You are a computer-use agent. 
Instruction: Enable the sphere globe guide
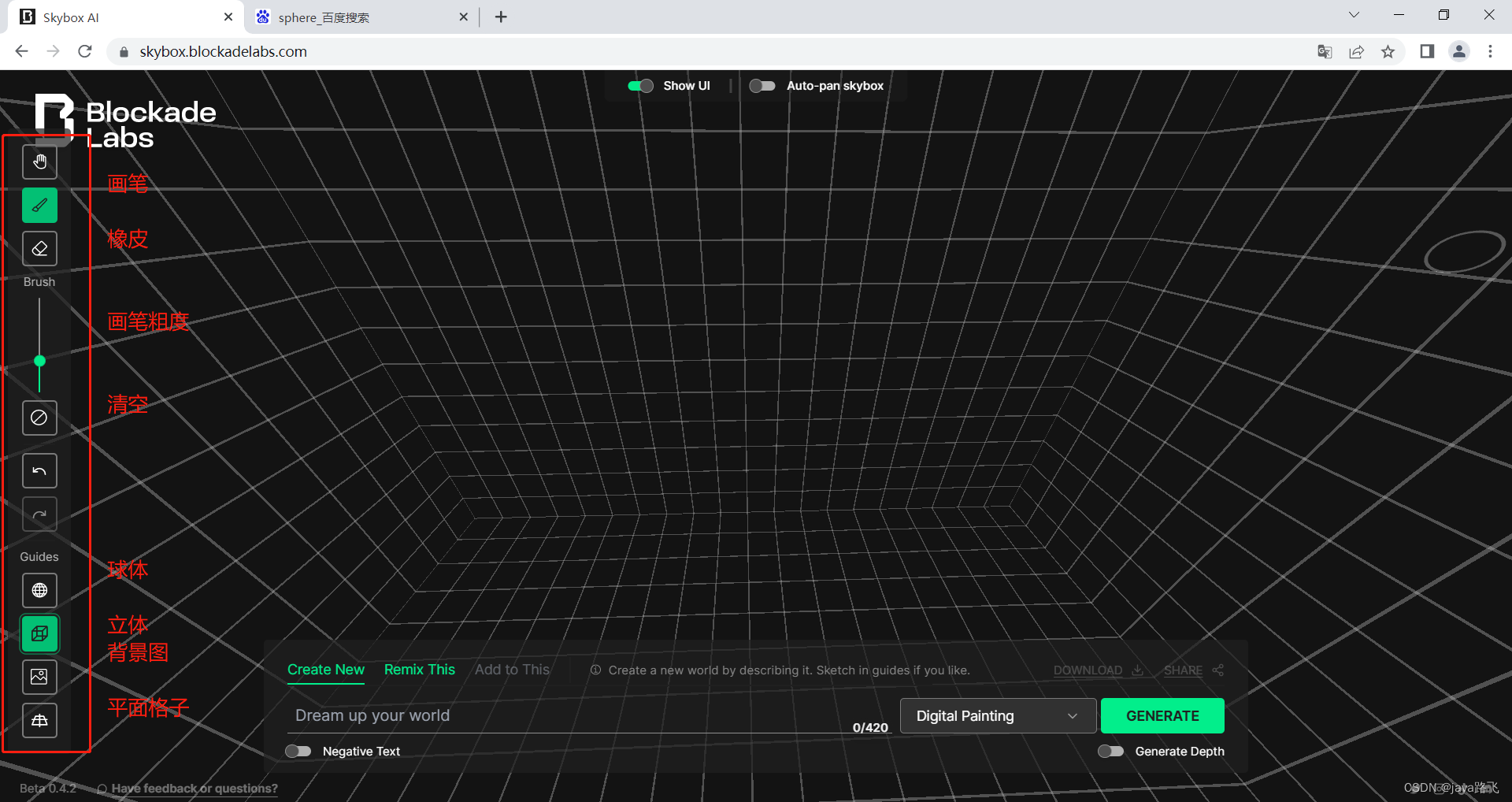tap(39, 590)
